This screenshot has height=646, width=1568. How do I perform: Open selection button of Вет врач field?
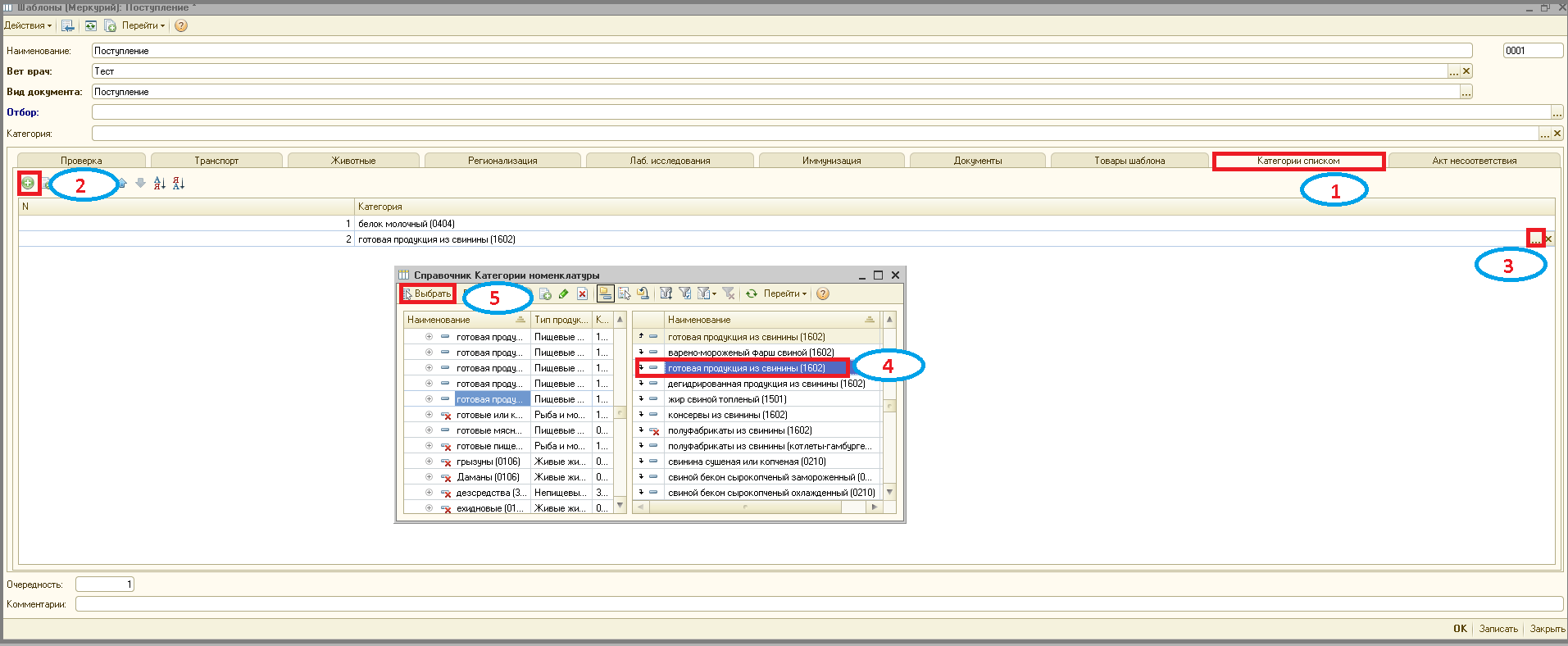(x=1454, y=71)
